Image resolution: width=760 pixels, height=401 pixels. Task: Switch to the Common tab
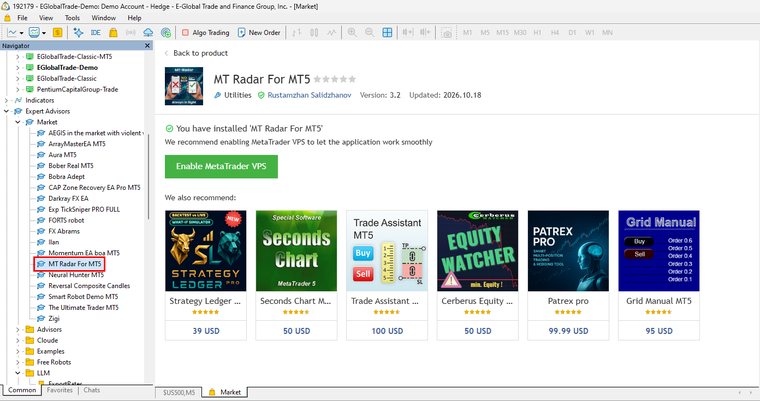click(22, 390)
